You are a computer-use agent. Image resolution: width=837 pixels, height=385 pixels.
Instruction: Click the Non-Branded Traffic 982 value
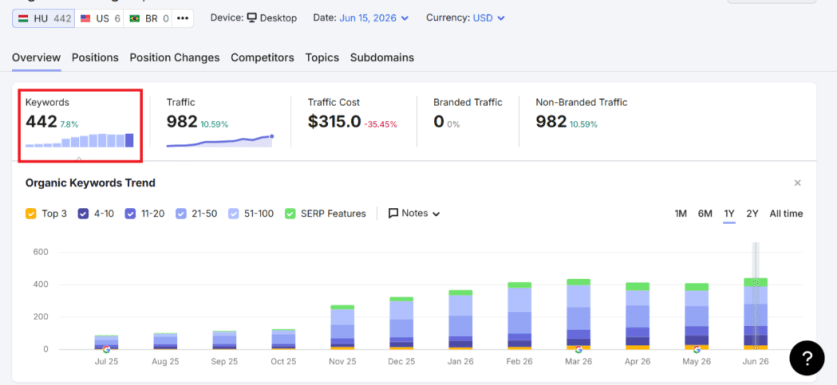coord(551,122)
